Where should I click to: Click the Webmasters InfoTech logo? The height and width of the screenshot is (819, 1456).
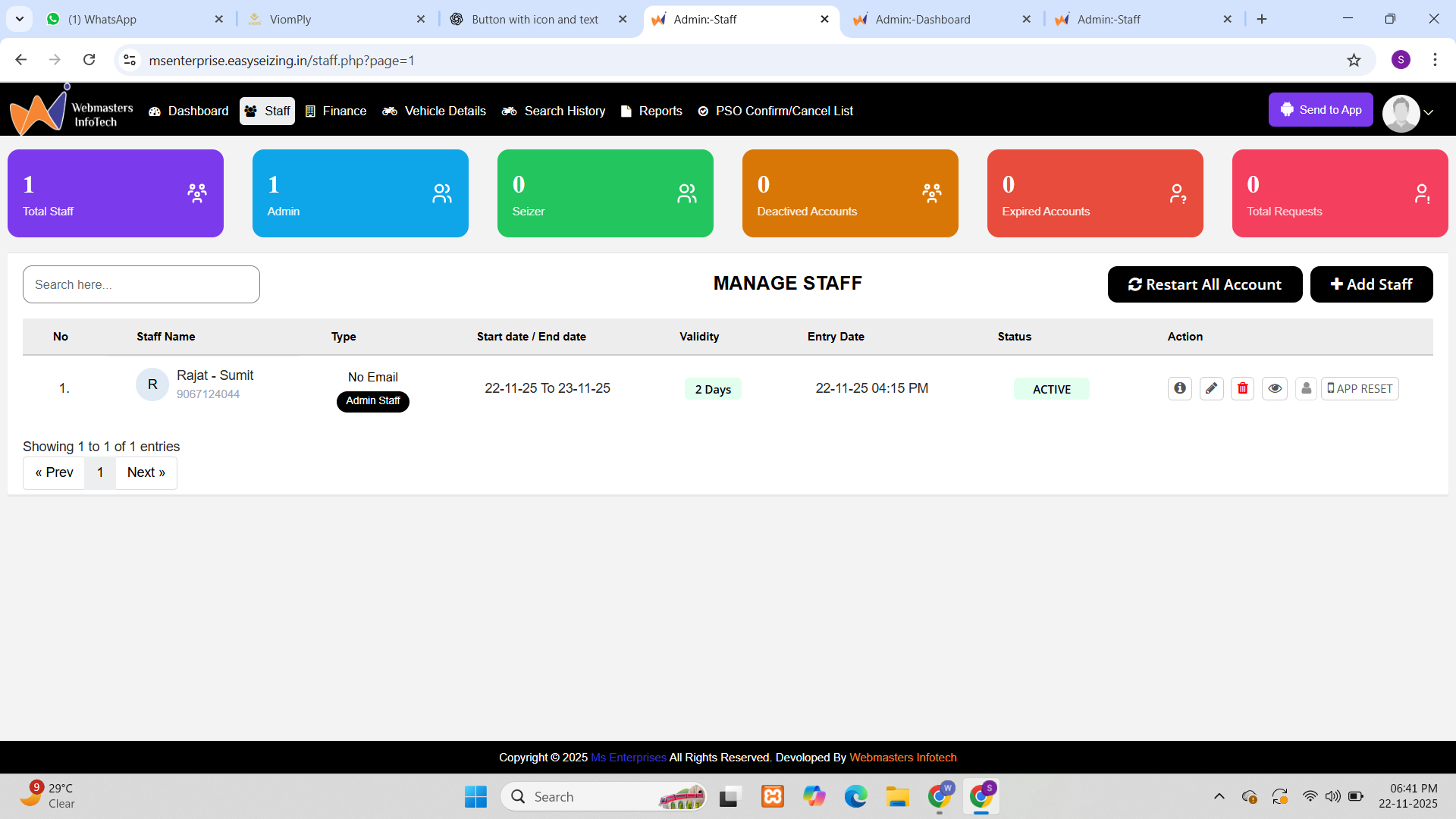pyautogui.click(x=71, y=111)
